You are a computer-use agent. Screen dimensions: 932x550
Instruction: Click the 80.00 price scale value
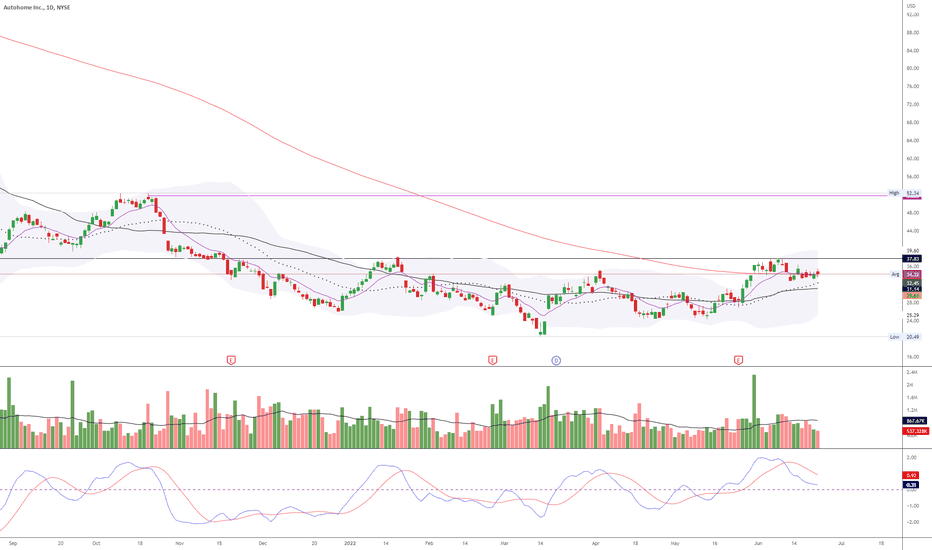(912, 68)
